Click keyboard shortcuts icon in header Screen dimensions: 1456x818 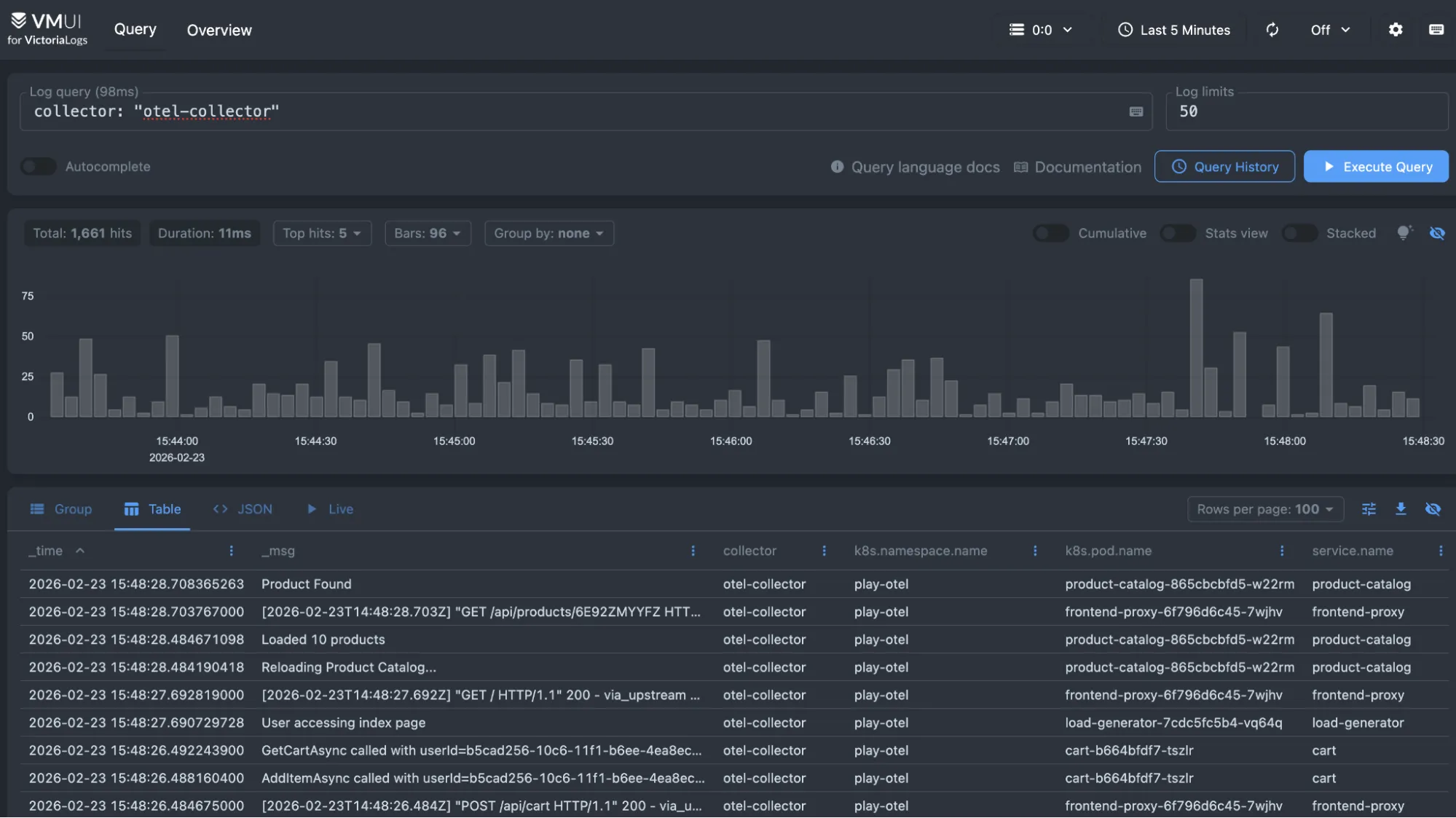(x=1436, y=30)
